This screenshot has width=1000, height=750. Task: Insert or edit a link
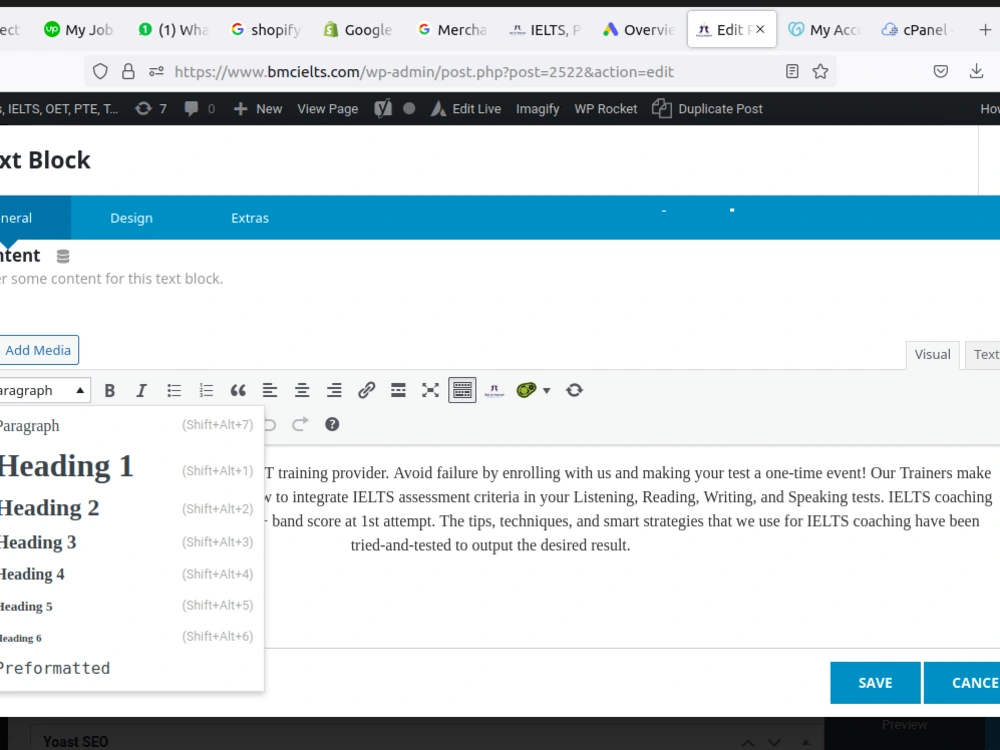tap(366, 390)
